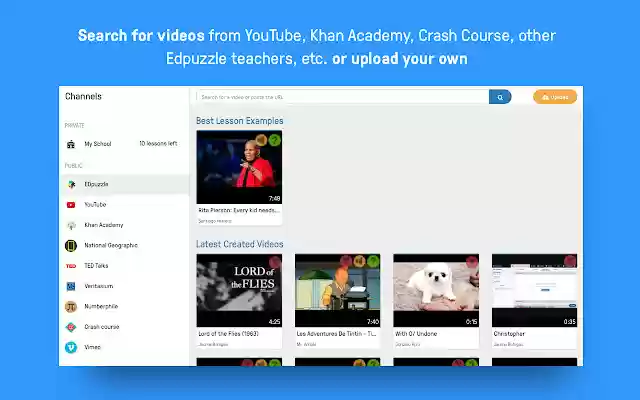The height and width of the screenshot is (400, 640).
Task: Click the 'Lord of the Flies (1963)' title
Action: 229,334
